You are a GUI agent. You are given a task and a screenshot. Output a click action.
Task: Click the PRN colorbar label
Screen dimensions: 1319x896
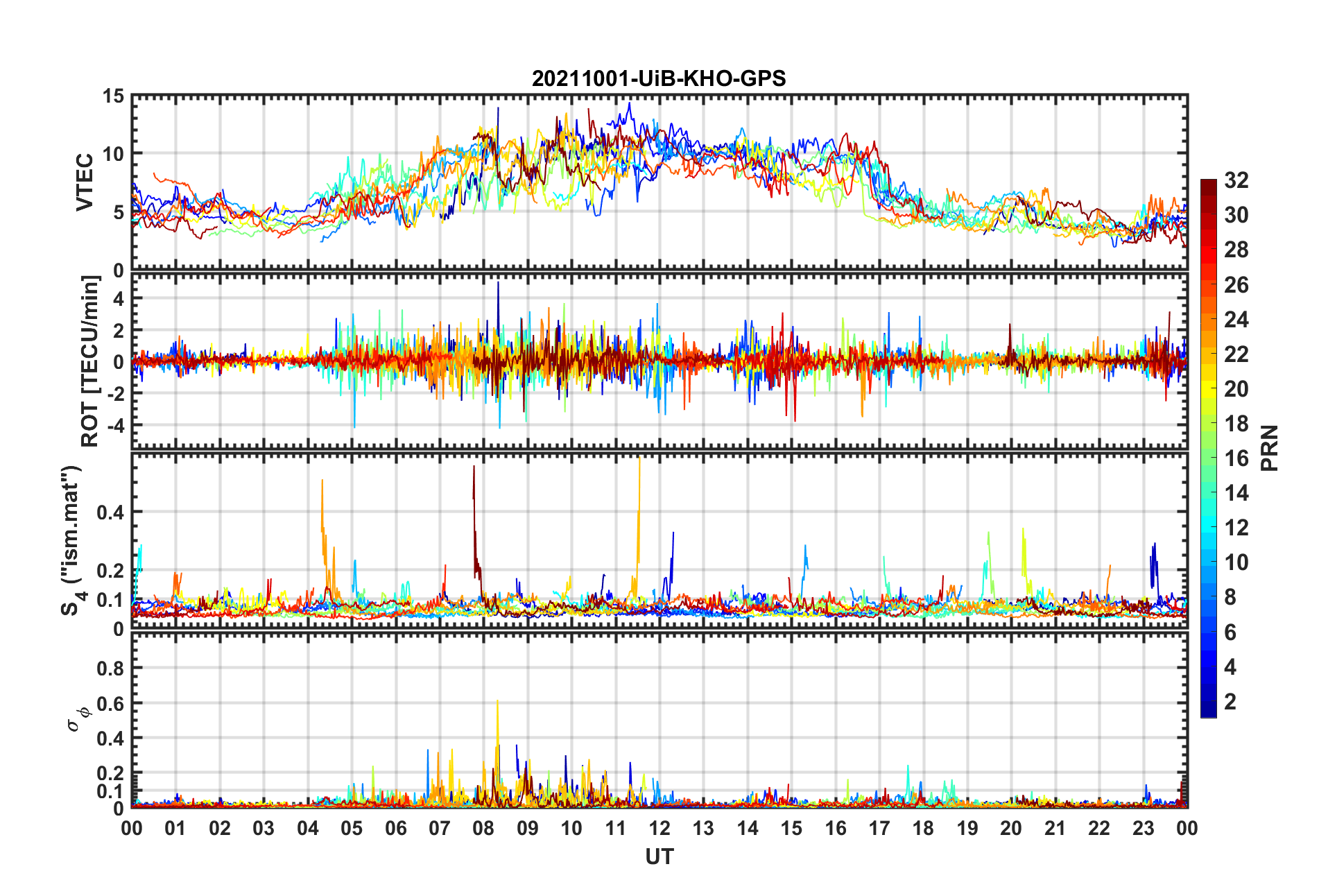tap(1269, 448)
